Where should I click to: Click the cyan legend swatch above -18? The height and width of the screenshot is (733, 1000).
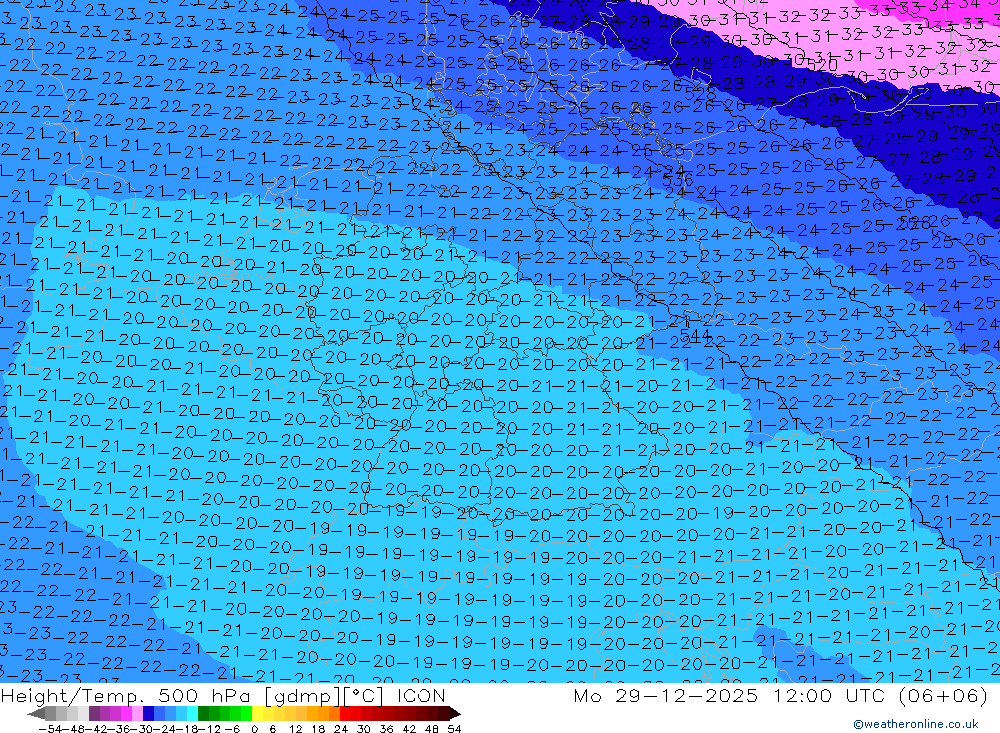point(192,713)
